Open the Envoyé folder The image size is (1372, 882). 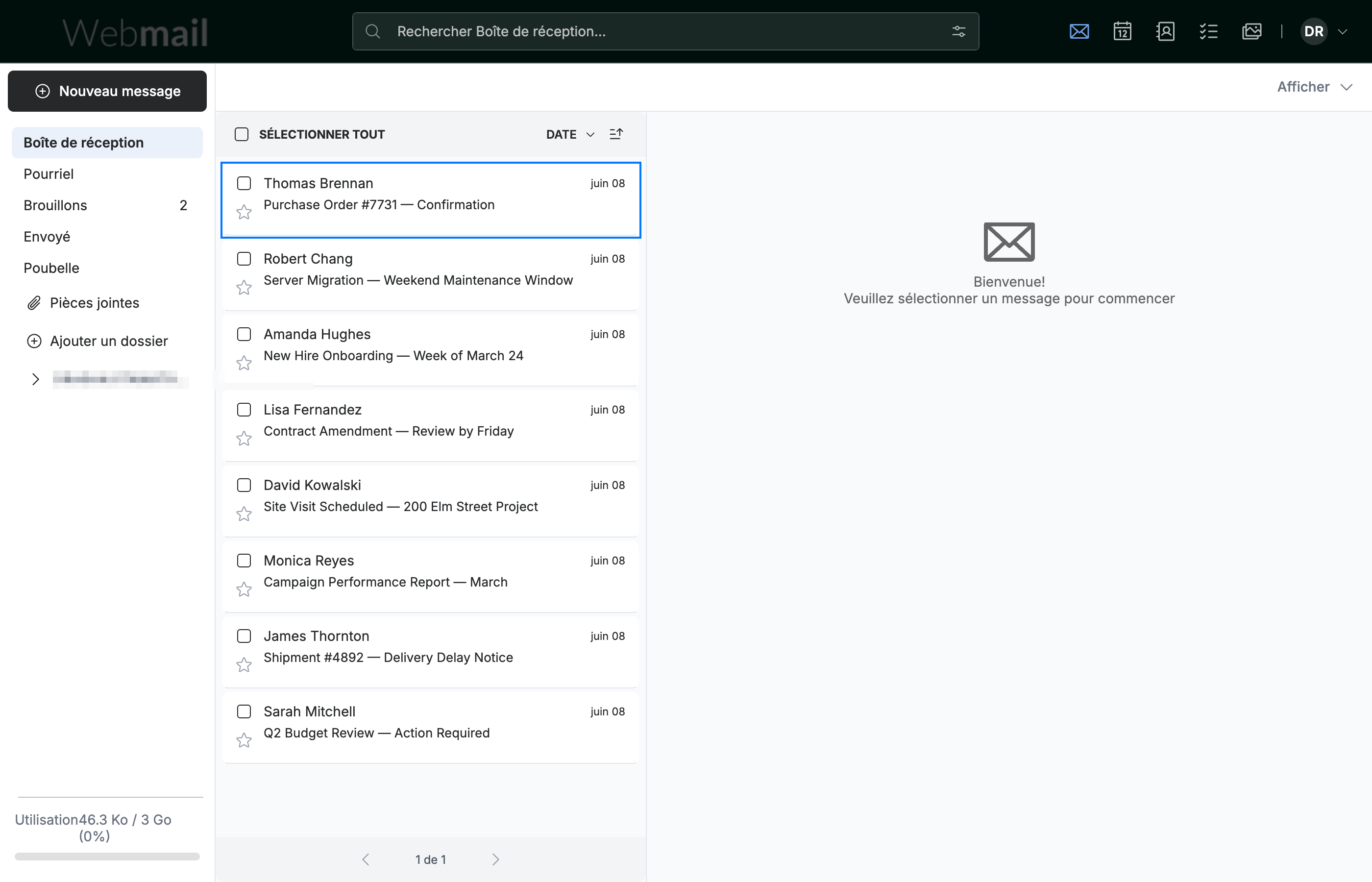[107, 237]
